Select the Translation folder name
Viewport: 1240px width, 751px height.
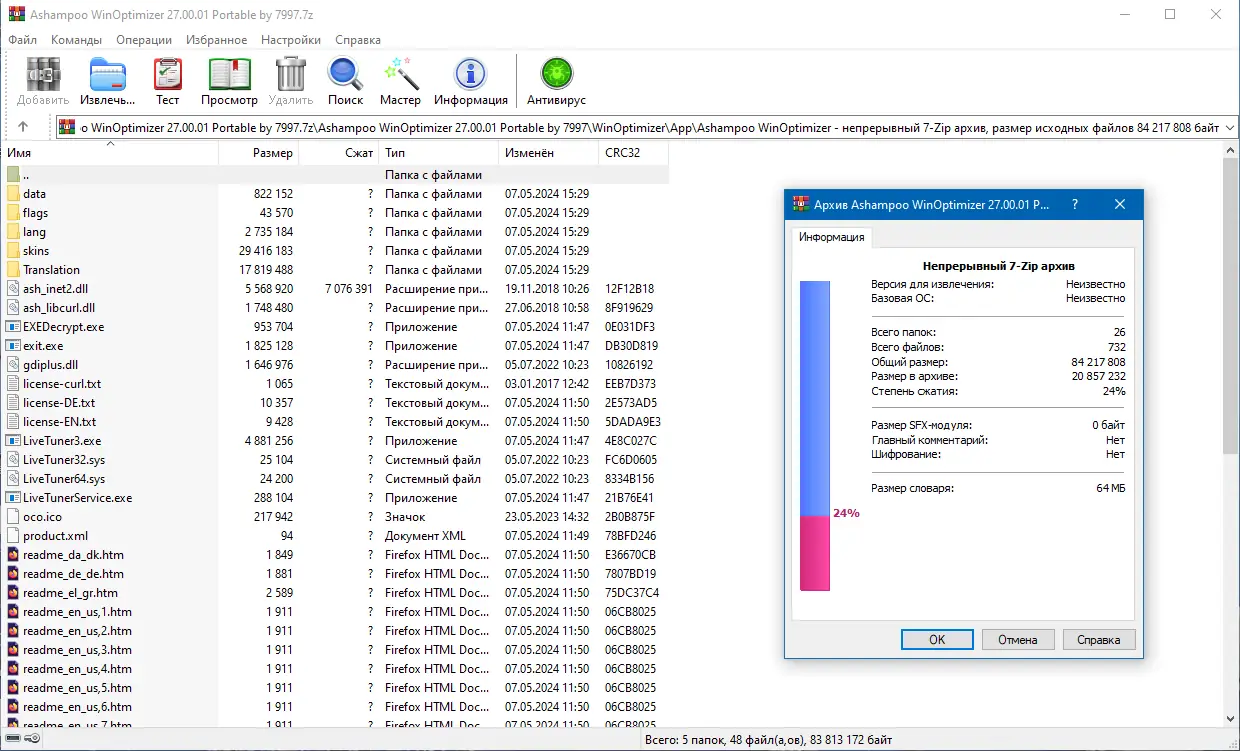tap(51, 270)
